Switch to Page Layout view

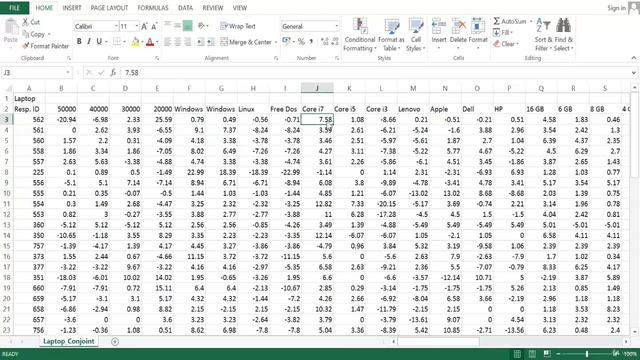[532, 353]
